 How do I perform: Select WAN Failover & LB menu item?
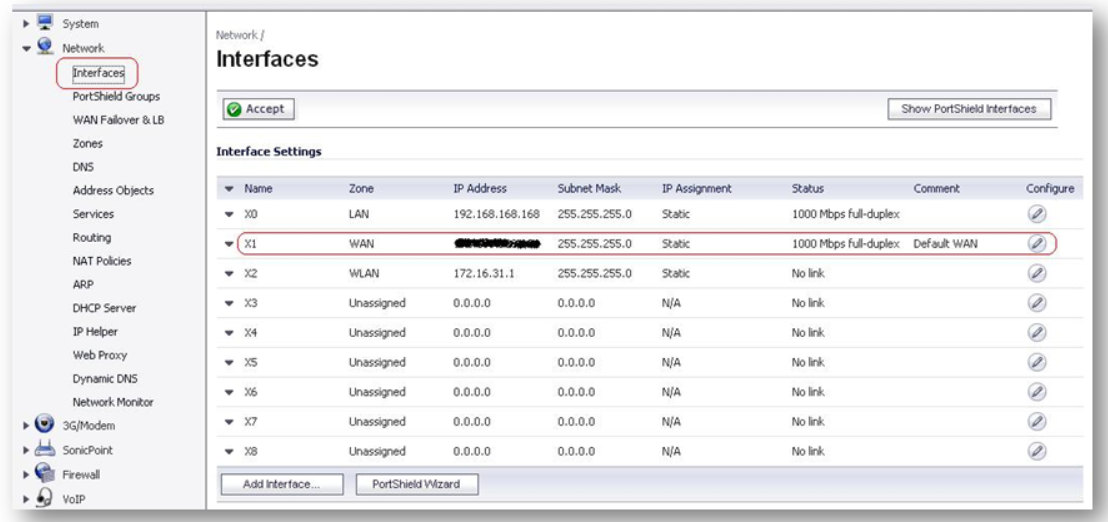(x=119, y=120)
